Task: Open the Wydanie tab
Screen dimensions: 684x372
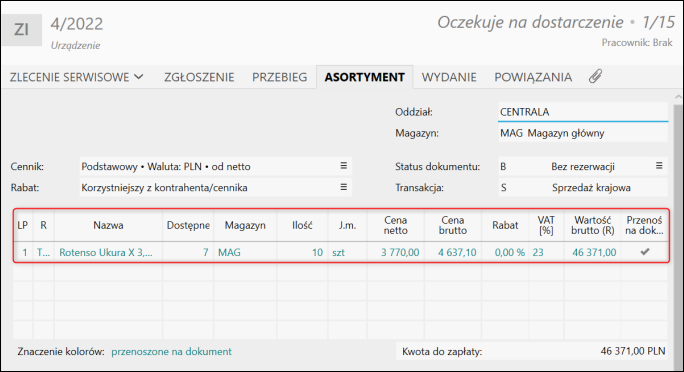Action: (x=449, y=77)
